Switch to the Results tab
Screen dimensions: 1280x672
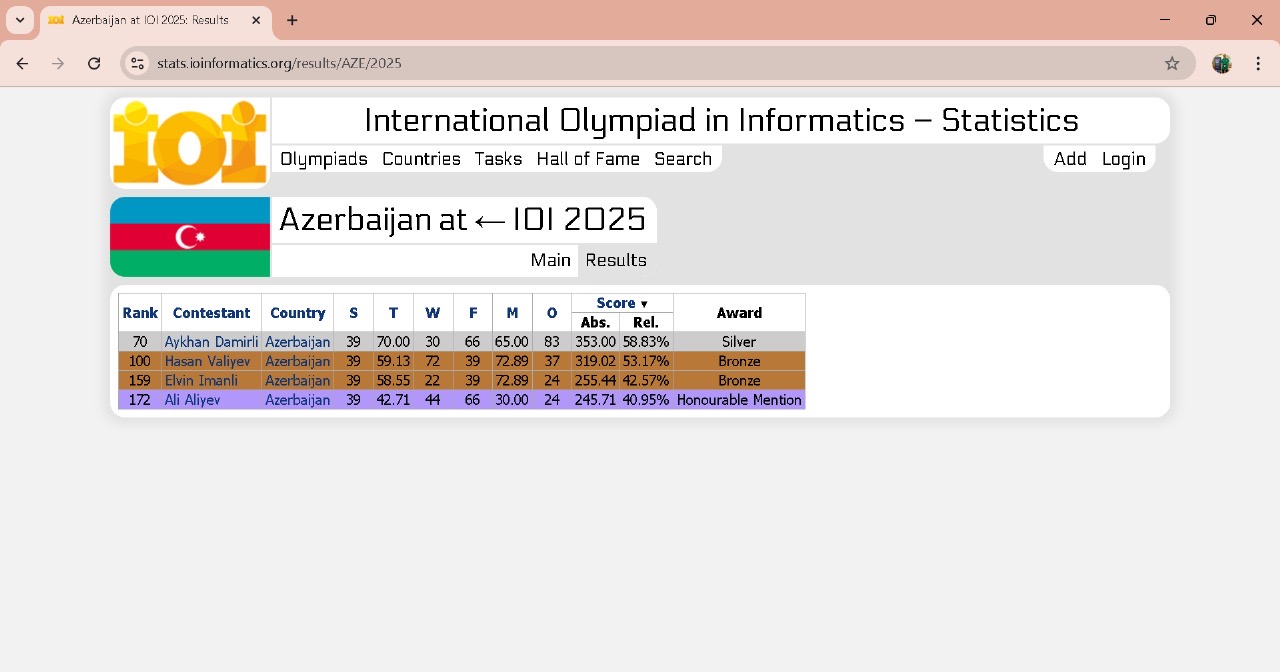[x=616, y=260]
